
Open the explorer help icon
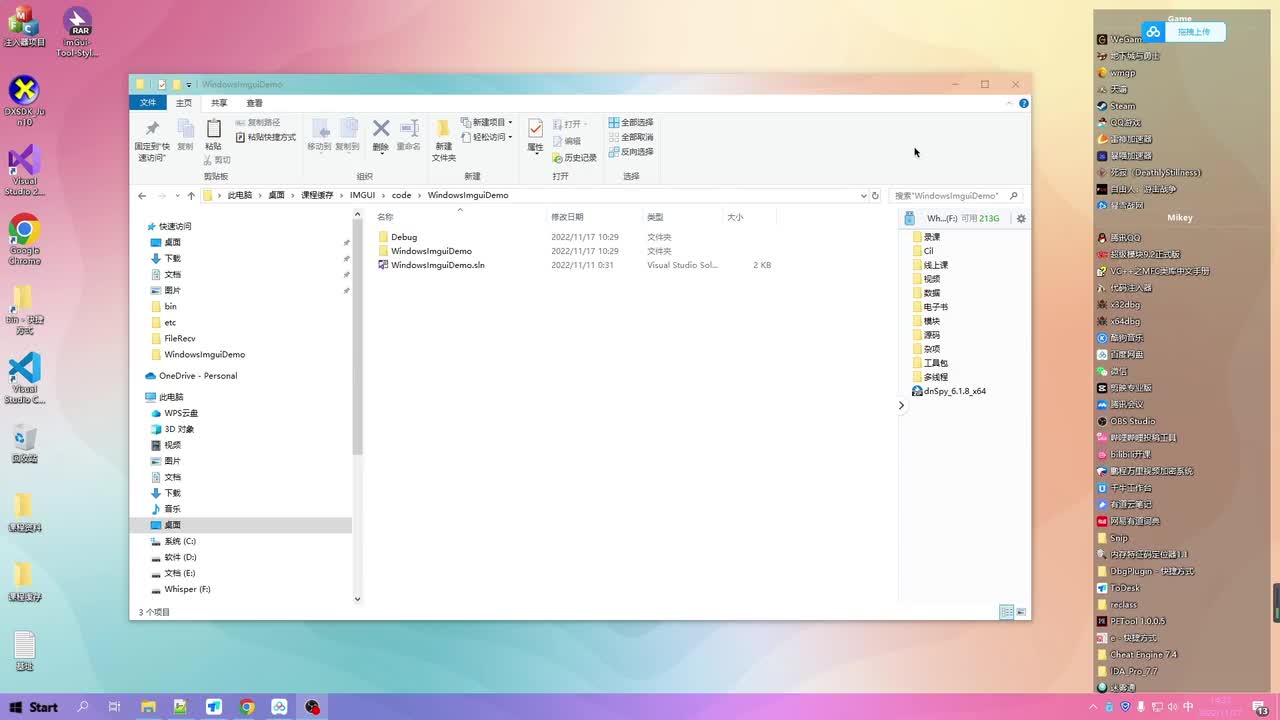[x=1024, y=103]
